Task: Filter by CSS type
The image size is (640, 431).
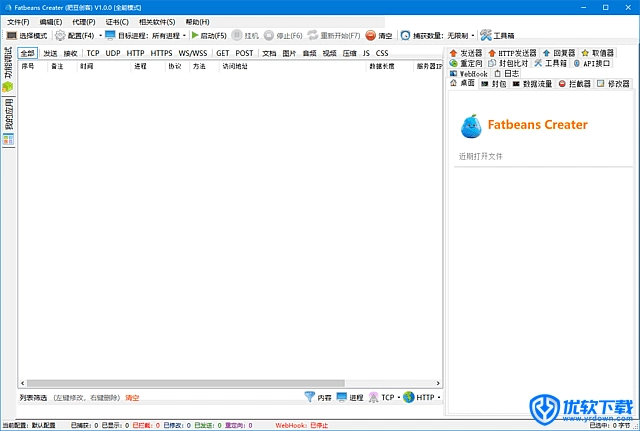Action: tap(382, 53)
